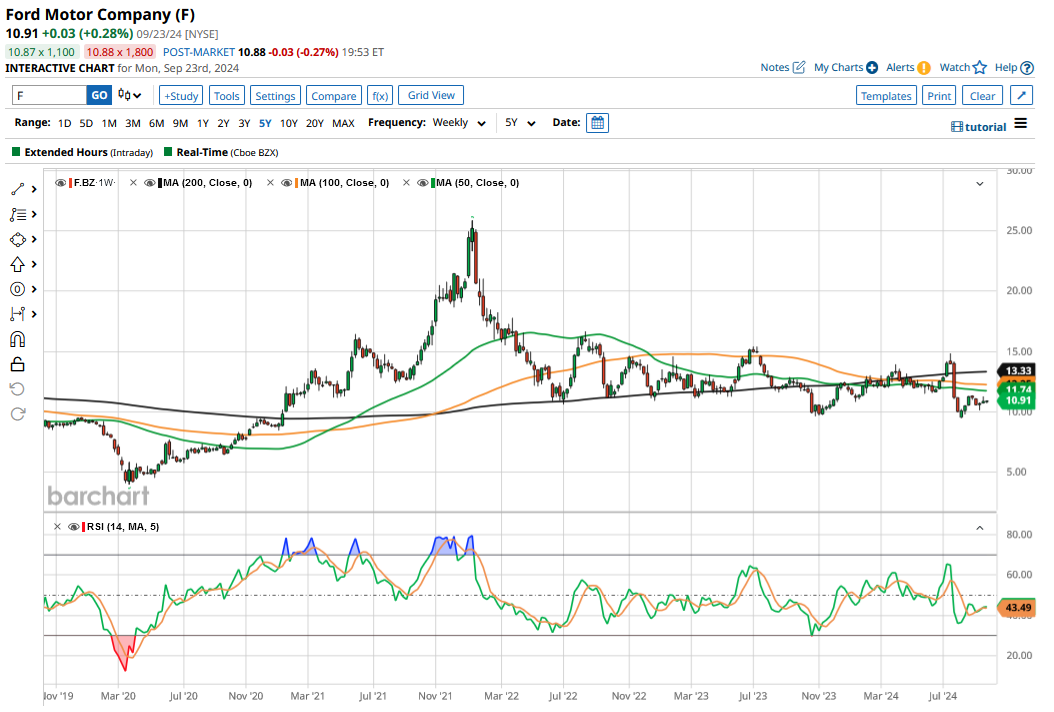Open the Tools button
Screen dimensions: 1054x712
tap(227, 95)
